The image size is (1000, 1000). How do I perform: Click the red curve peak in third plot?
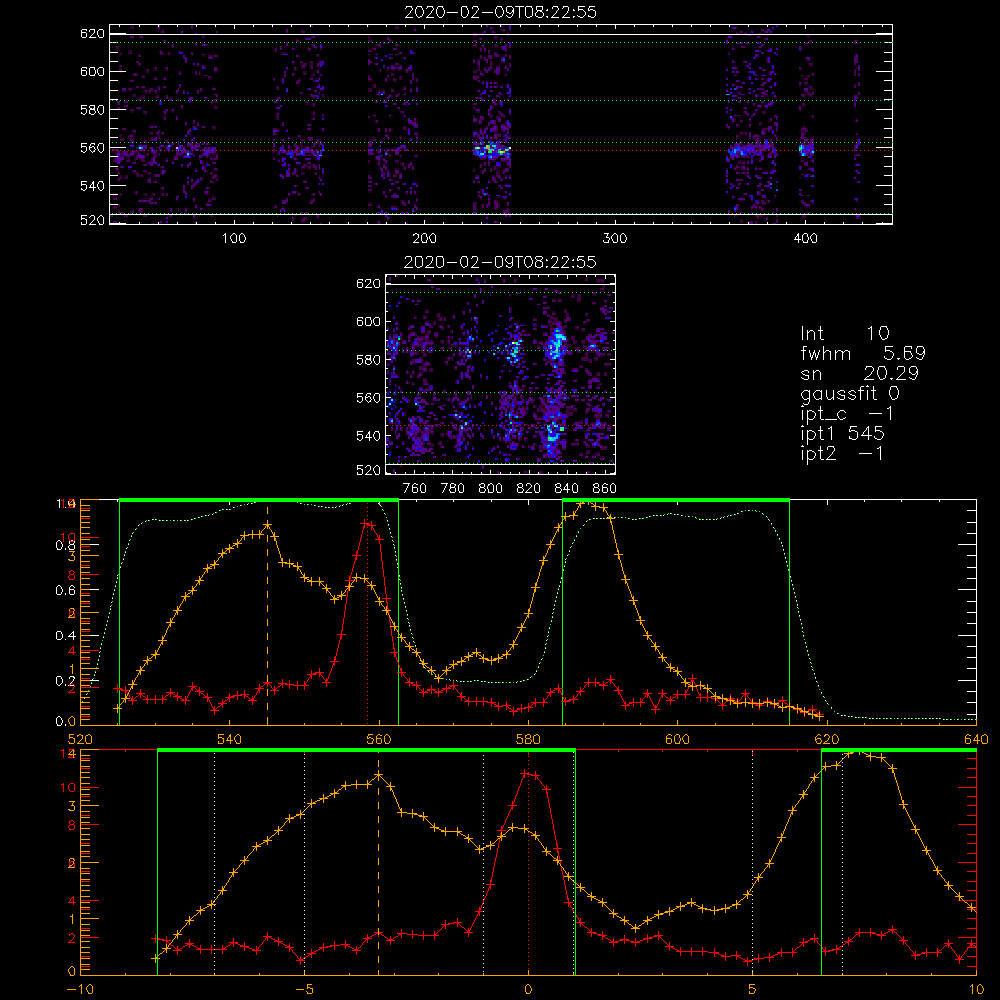coord(365,523)
